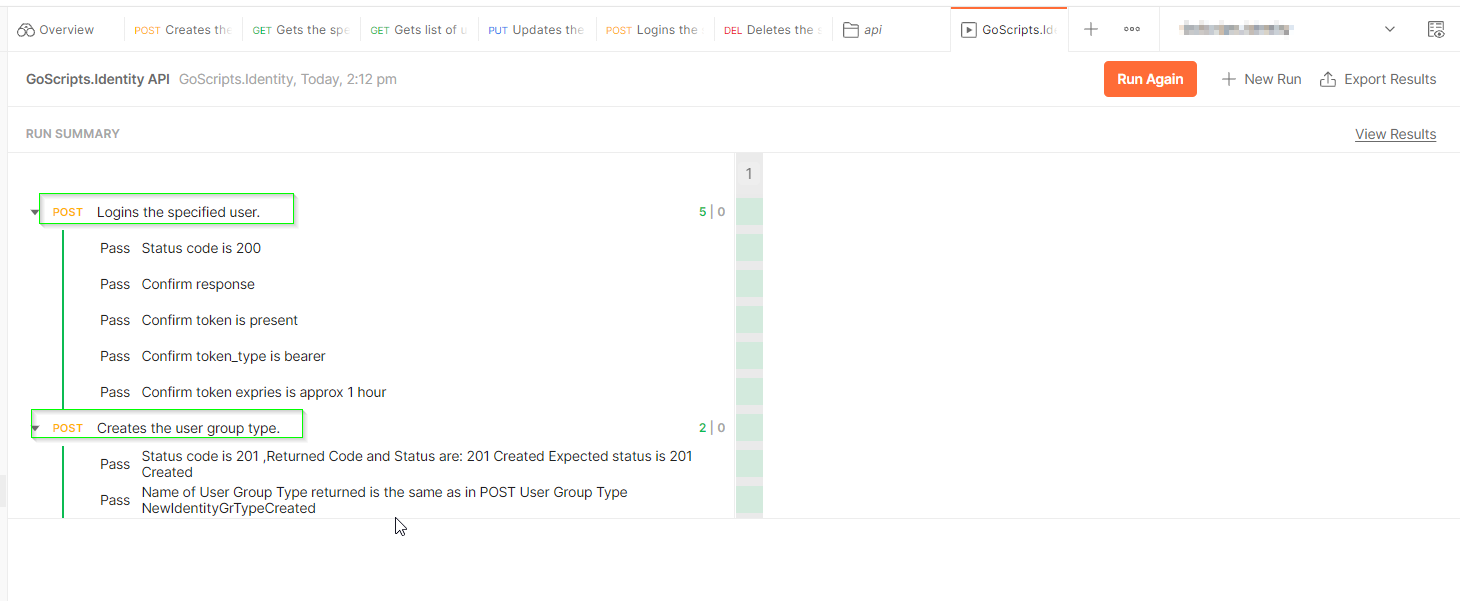Select iteration 1 column header
The image size is (1460, 601).
click(x=749, y=174)
